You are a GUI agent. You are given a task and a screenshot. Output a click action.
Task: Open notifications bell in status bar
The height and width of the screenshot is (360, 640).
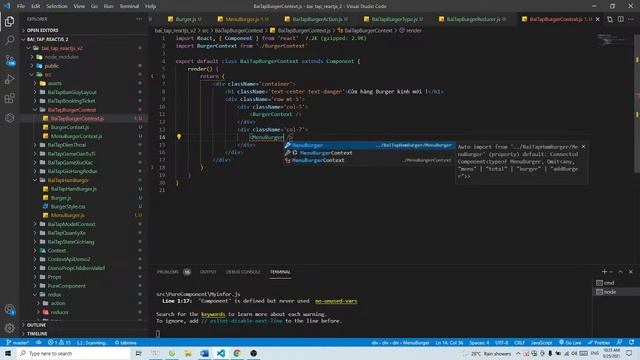point(631,342)
